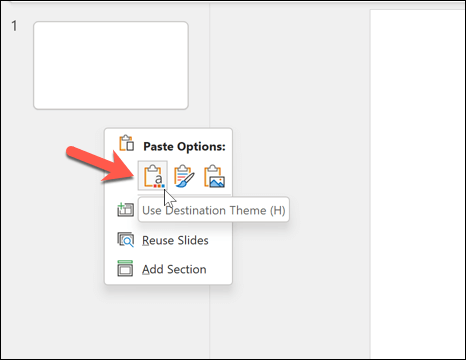Choose the Use Destination Theme paste icon
This screenshot has width=466, height=360.
[153, 176]
